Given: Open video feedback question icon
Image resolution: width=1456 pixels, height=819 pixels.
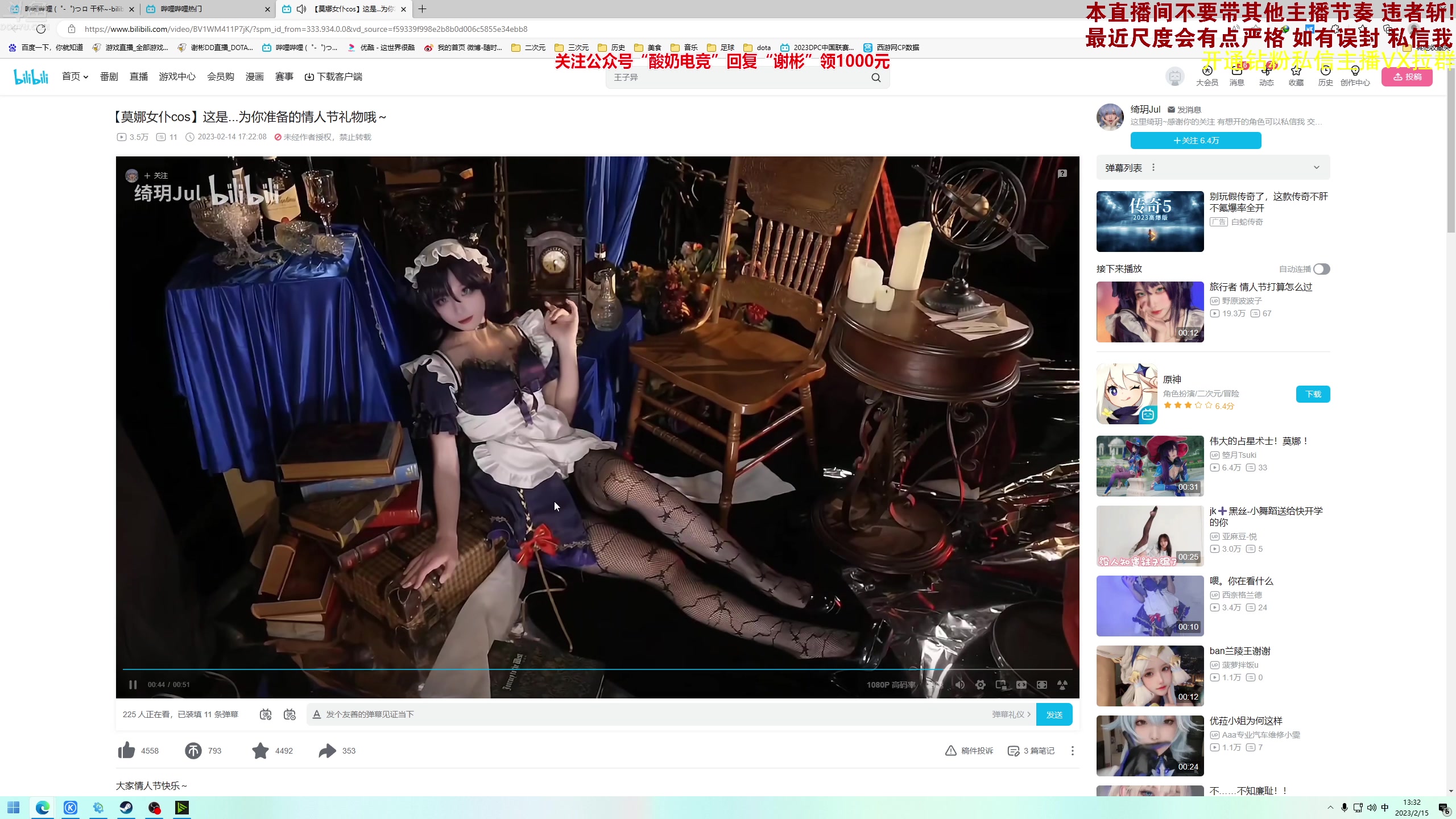Looking at the screenshot, I should tap(1062, 173).
